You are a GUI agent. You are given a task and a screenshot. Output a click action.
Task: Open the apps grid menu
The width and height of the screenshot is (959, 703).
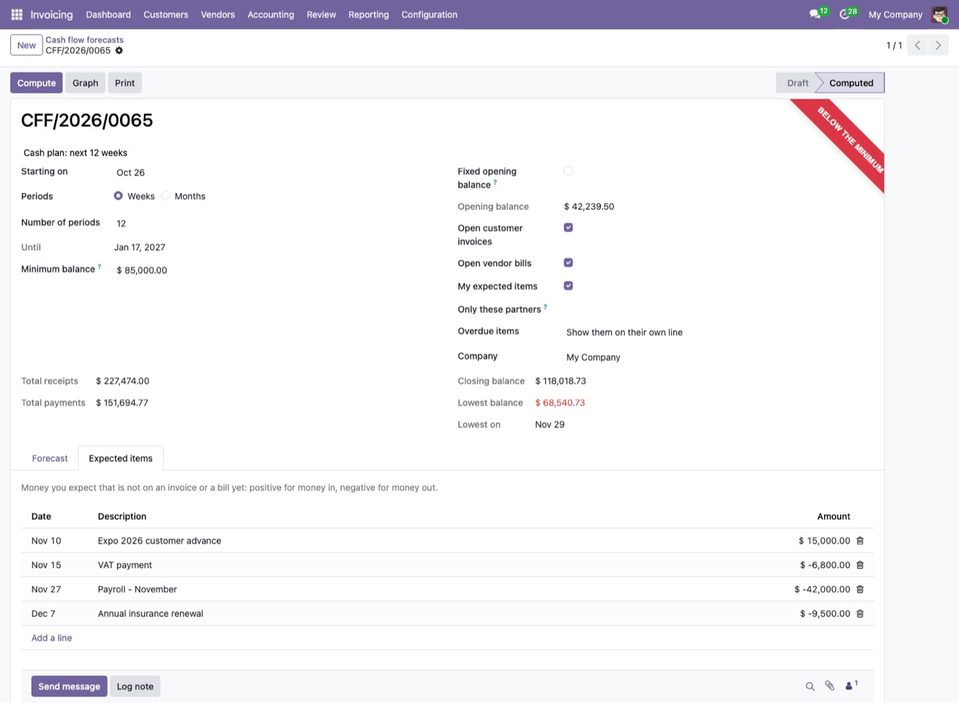[17, 14]
